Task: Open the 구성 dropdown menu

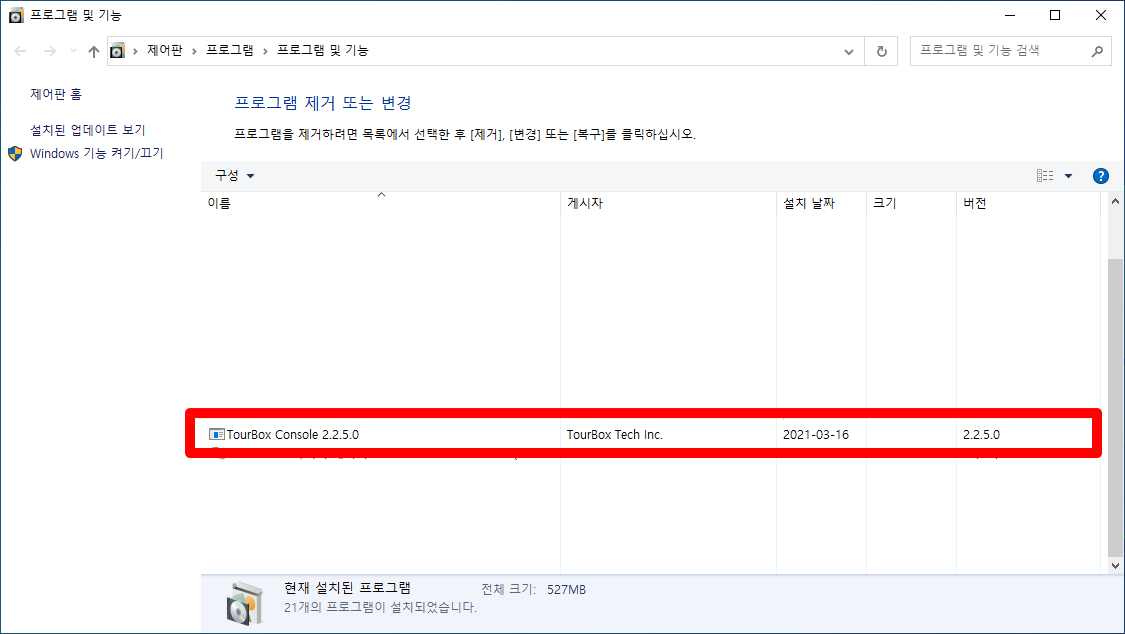Action: pyautogui.click(x=235, y=176)
